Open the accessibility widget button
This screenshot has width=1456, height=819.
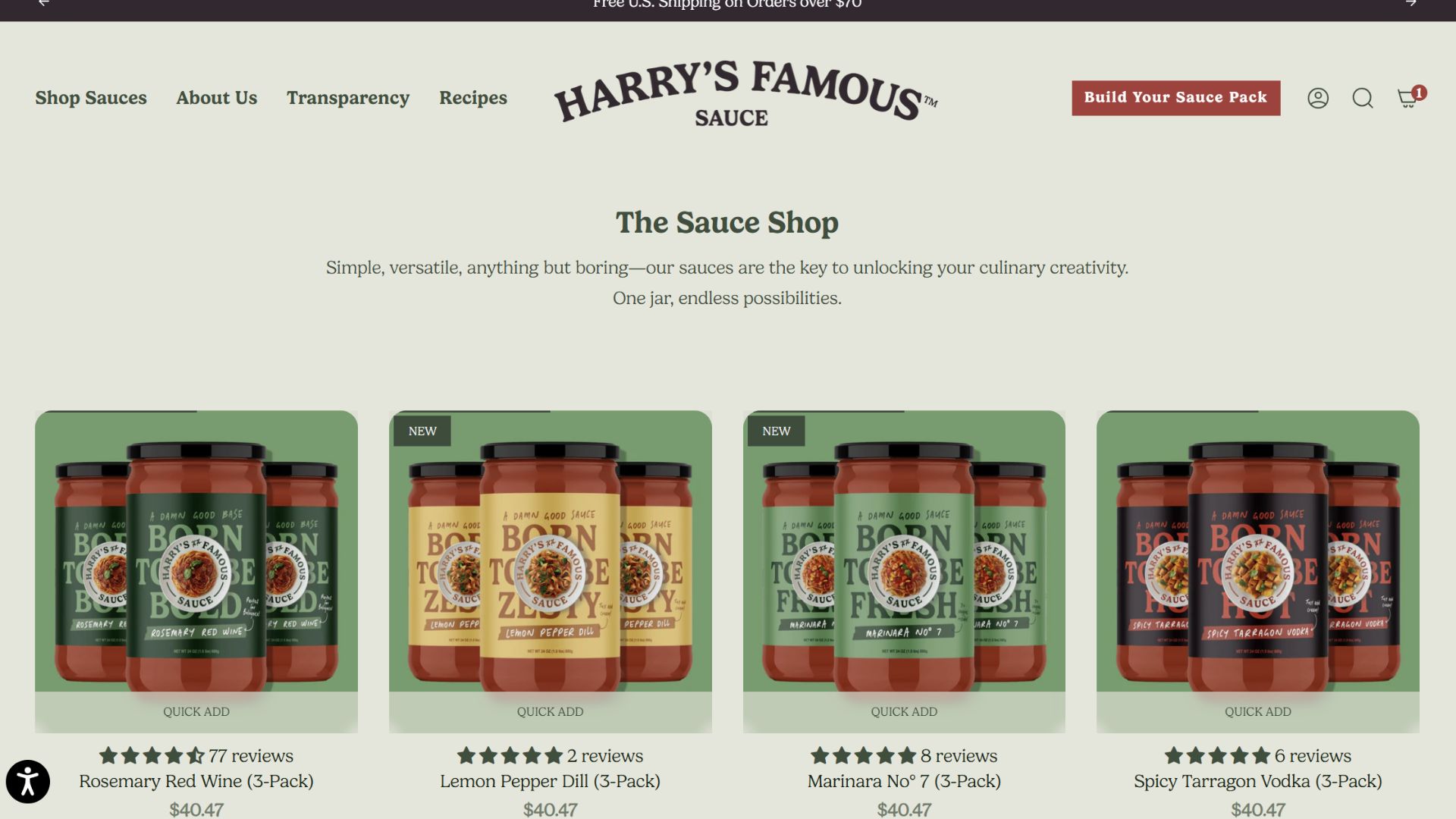pyautogui.click(x=28, y=781)
